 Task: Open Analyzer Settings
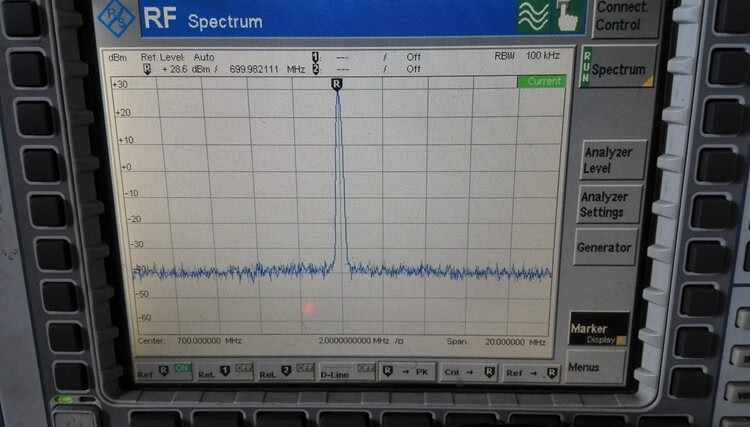click(609, 204)
